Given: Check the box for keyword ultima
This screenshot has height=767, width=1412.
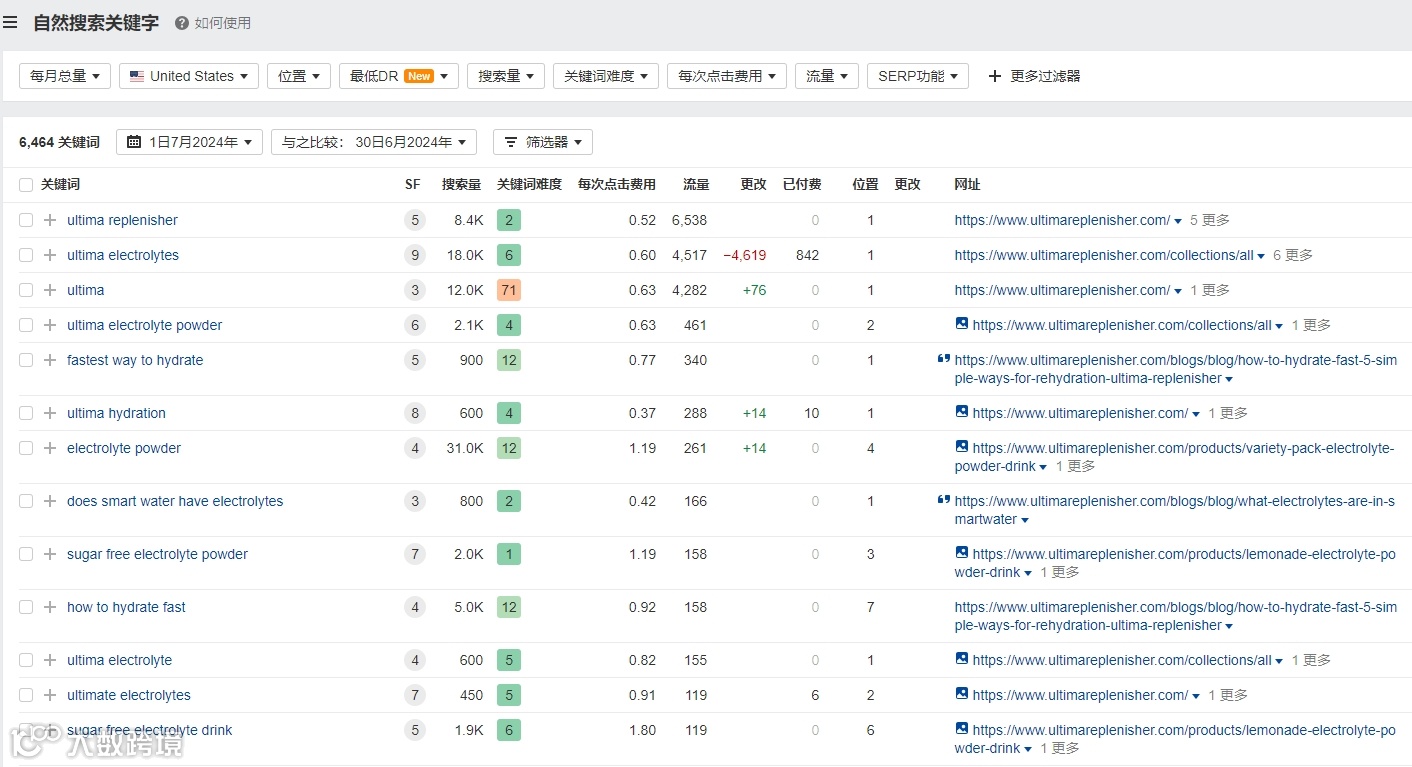Looking at the screenshot, I should tap(26, 290).
